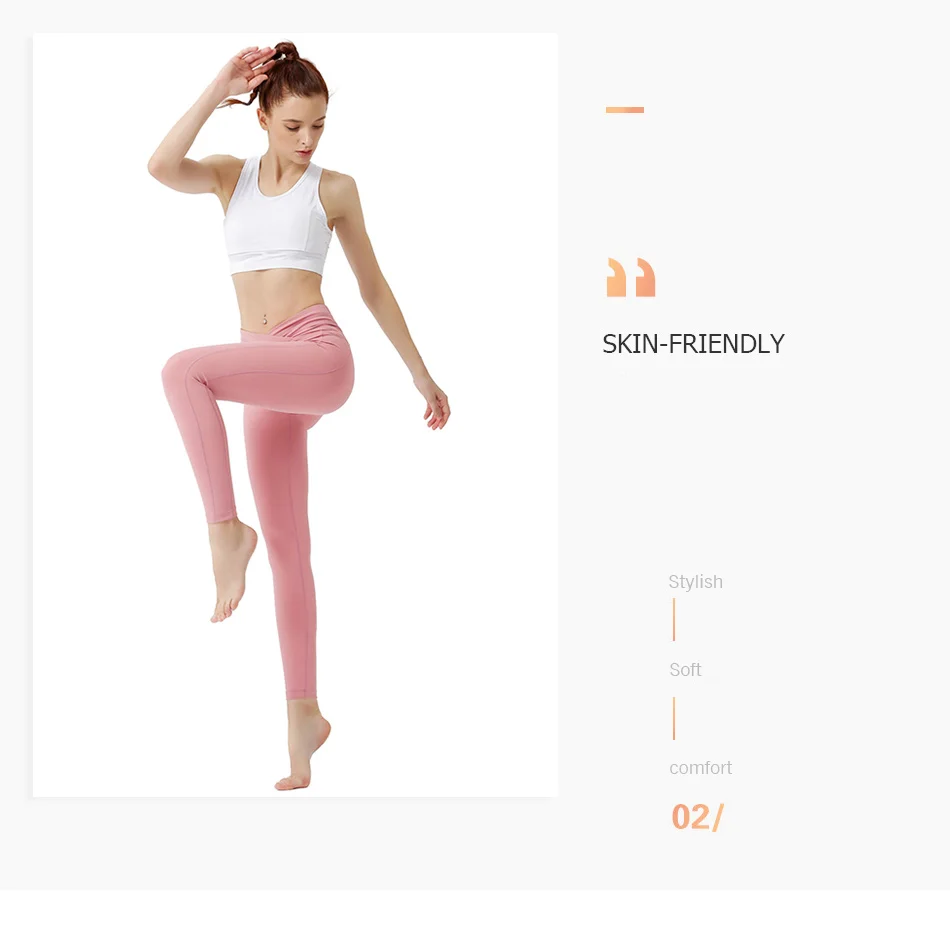Screen dimensions: 950x925
Task: Click the short orange dash above the quote
Action: point(625,110)
